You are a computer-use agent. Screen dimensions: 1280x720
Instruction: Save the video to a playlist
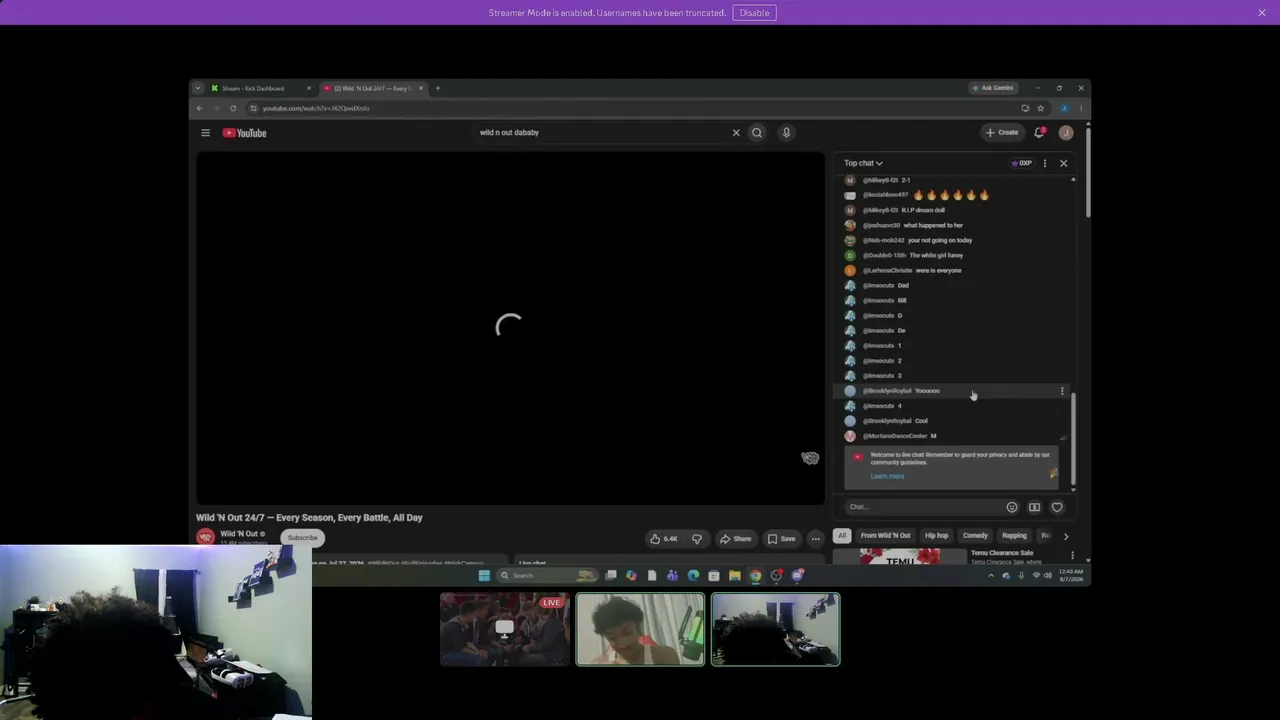(781, 539)
